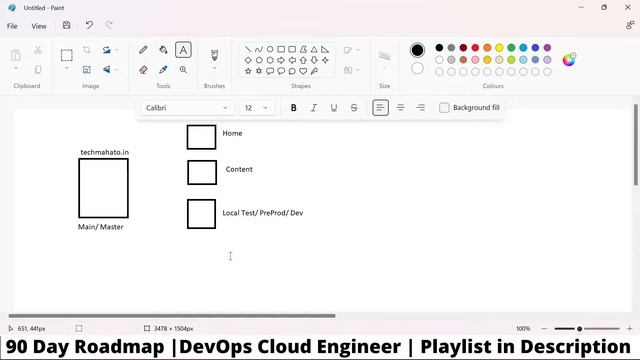Screen dimensions: 640x360
Task: Open the 100% zoom level readout
Action: pos(523,329)
